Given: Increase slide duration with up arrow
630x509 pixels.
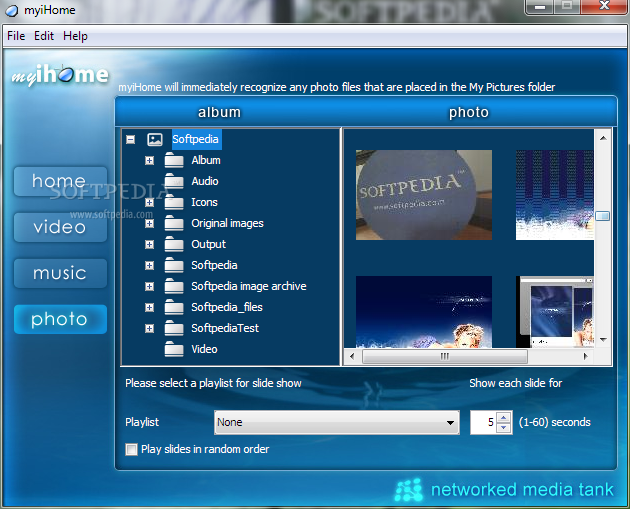Looking at the screenshot, I should click(x=503, y=417).
